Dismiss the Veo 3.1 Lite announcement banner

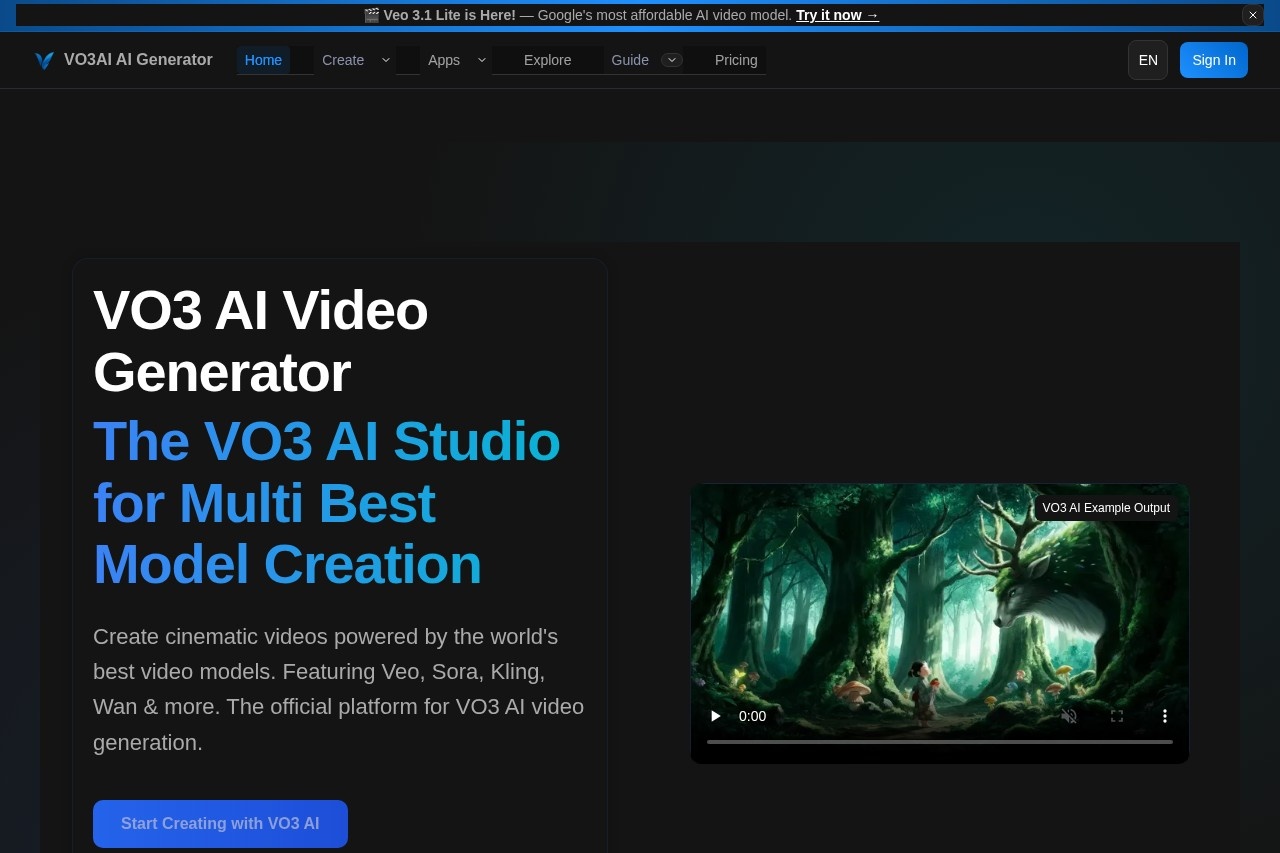1252,15
